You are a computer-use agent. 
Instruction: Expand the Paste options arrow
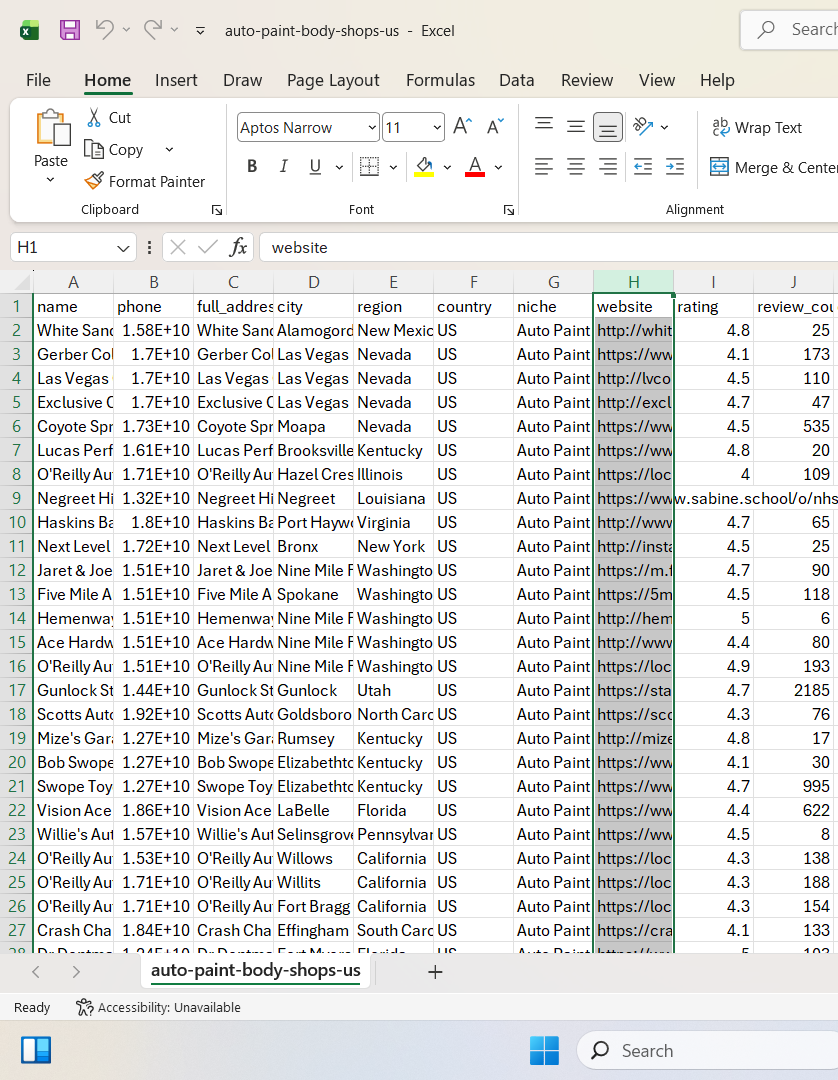[x=50, y=180]
